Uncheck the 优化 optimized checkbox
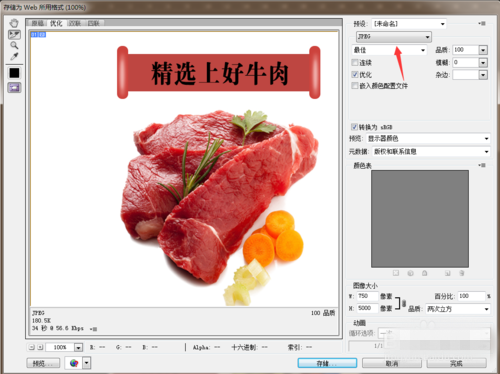 pos(355,74)
